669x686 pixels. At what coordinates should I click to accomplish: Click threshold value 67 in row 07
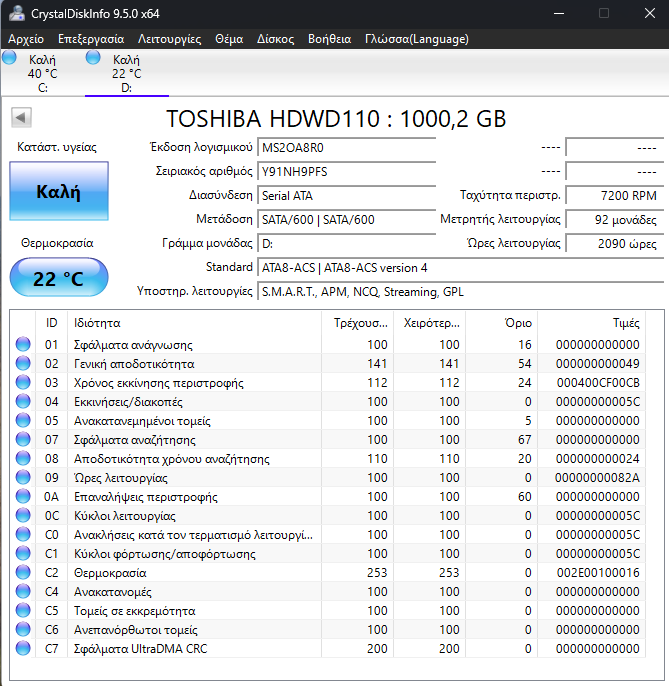tap(525, 440)
